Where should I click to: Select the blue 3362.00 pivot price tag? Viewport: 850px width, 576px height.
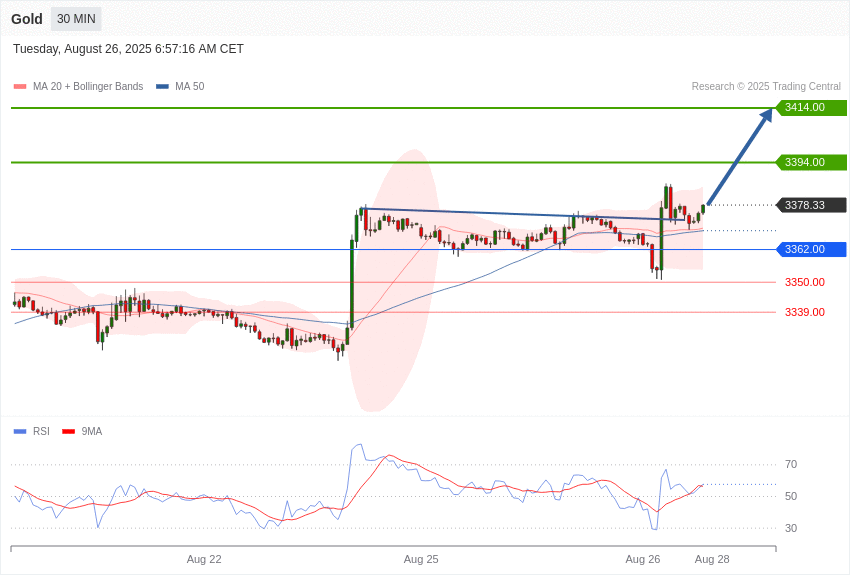tap(812, 249)
